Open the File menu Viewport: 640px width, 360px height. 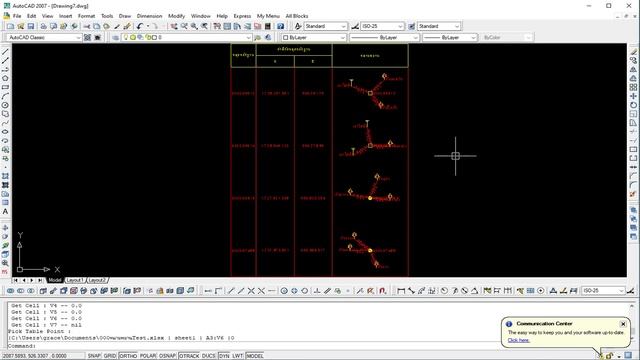click(17, 16)
